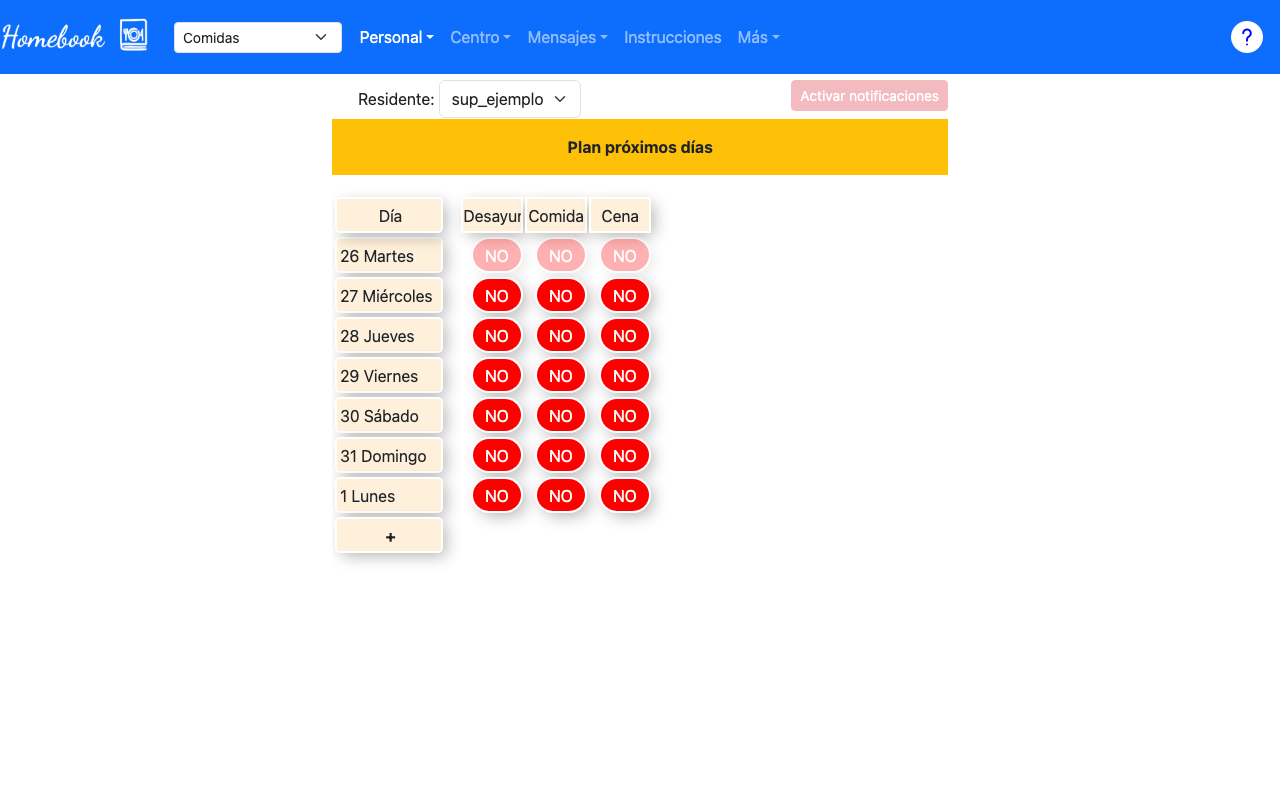Toggle Desayuno NO for 29 Viernes
The height and width of the screenshot is (800, 1280).
point(497,376)
